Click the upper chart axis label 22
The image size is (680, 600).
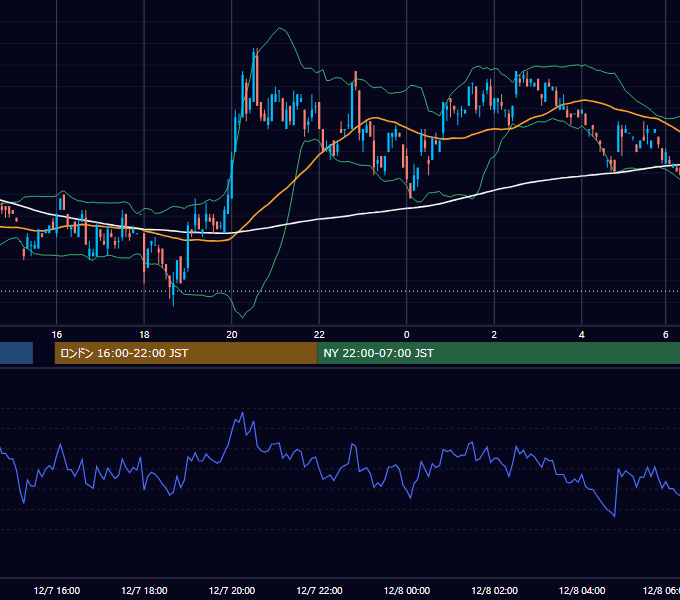[319, 335]
